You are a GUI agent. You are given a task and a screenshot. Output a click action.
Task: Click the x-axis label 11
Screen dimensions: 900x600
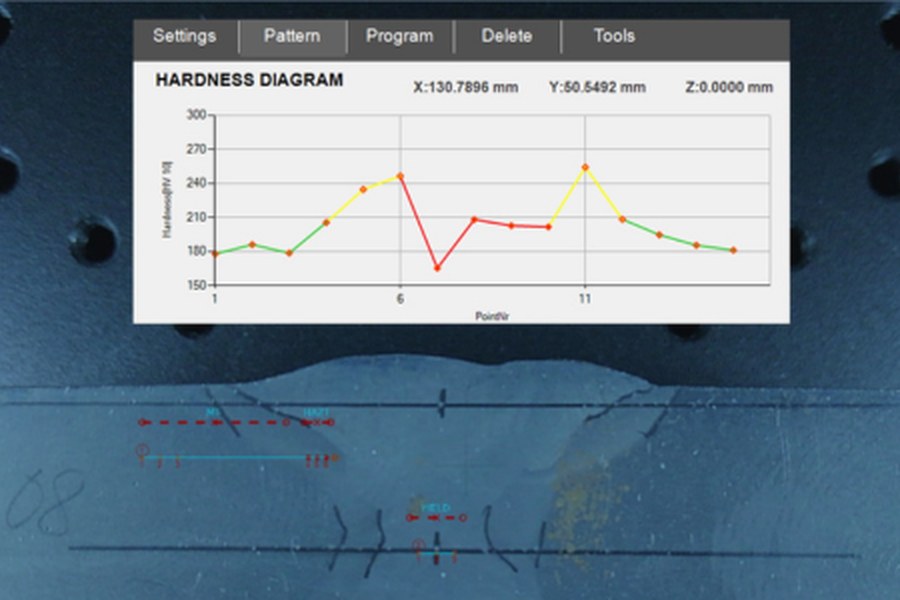click(584, 299)
